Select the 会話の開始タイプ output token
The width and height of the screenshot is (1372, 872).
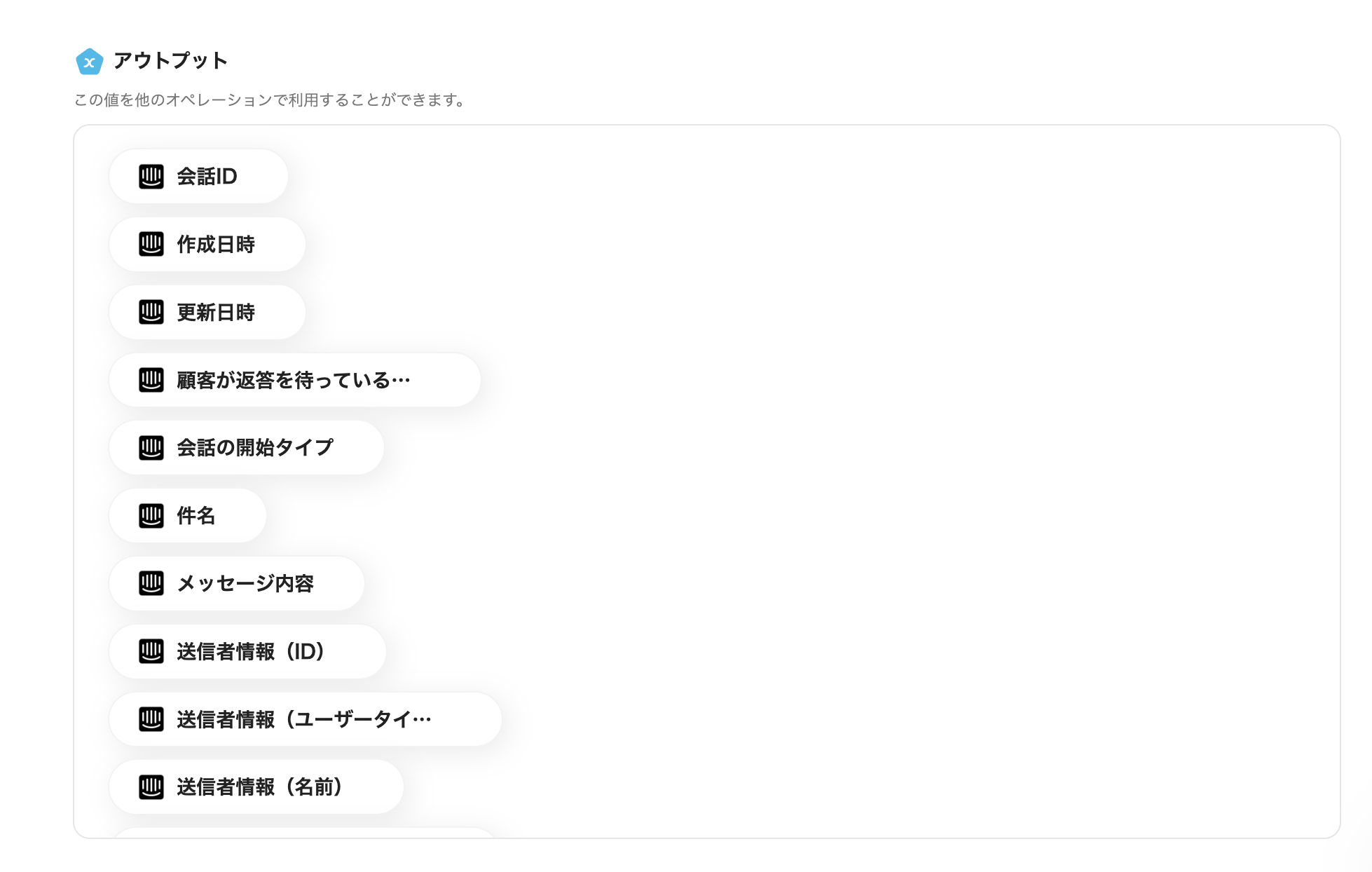pyautogui.click(x=246, y=447)
